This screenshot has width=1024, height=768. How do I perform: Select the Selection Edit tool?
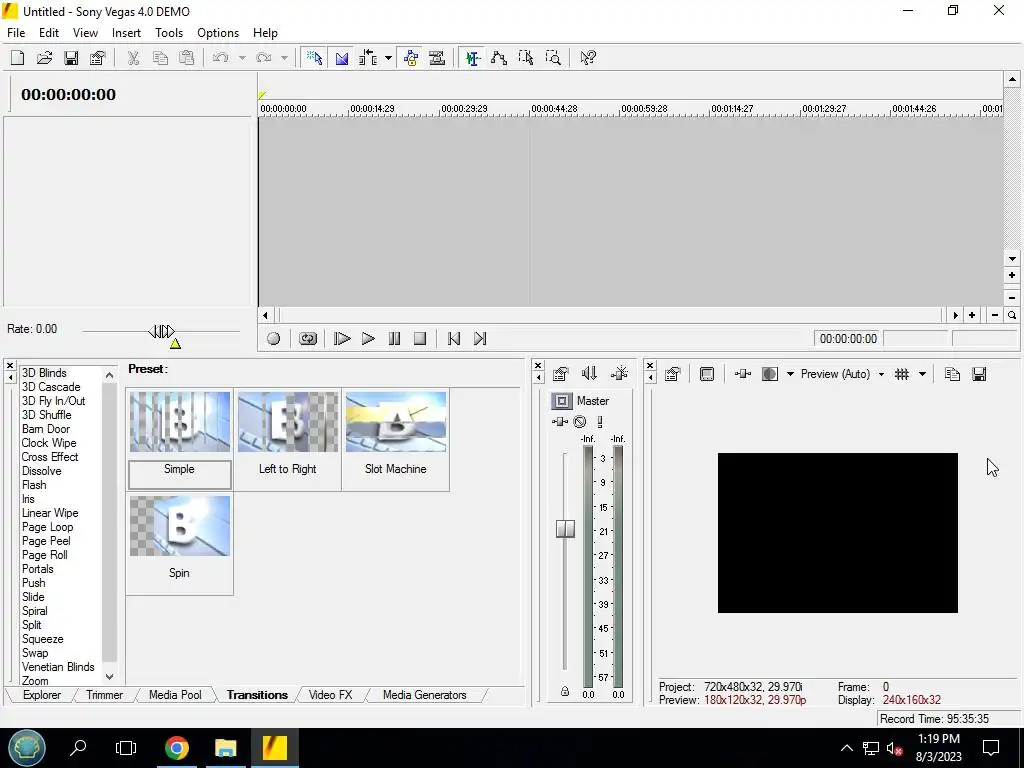point(526,58)
